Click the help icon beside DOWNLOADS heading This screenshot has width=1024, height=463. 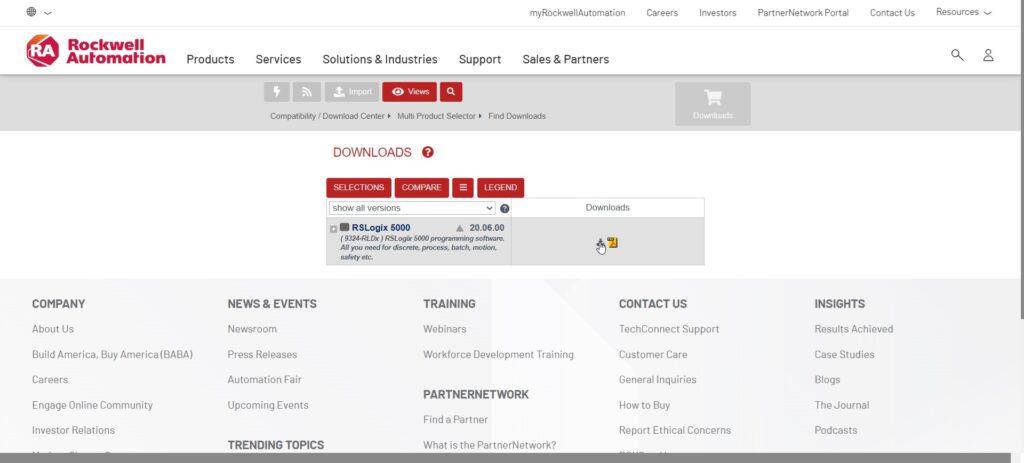[428, 153]
